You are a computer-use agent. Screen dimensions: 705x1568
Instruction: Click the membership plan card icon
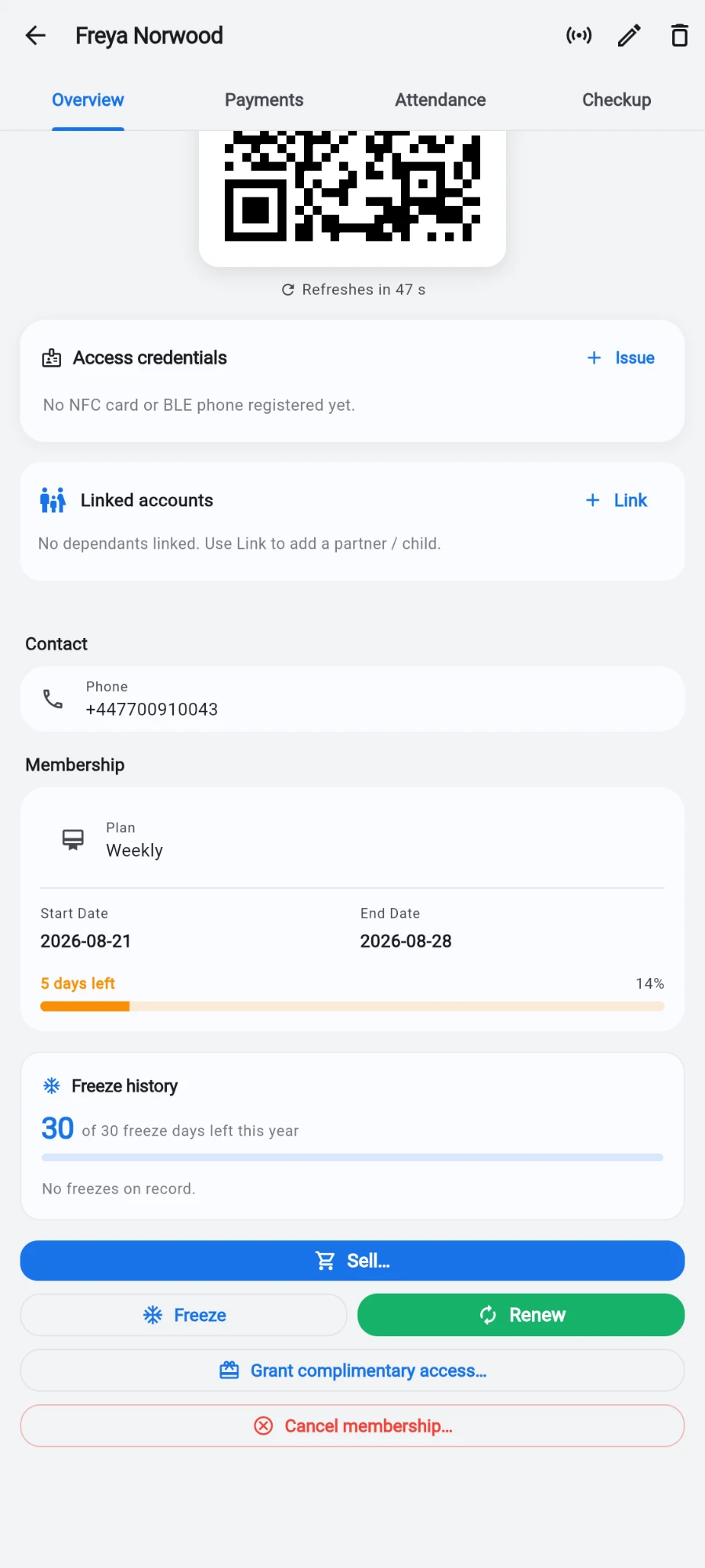click(73, 839)
